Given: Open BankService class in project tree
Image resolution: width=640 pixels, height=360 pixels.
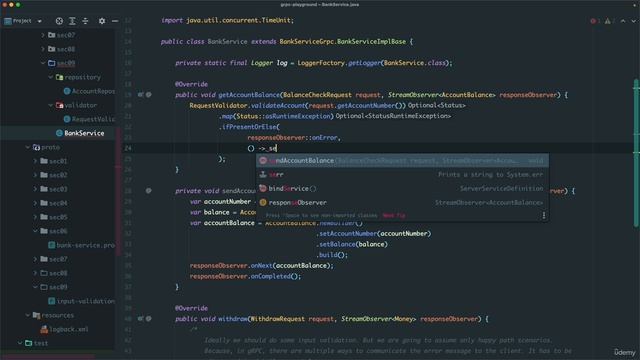Looking at the screenshot, I should coord(84,133).
